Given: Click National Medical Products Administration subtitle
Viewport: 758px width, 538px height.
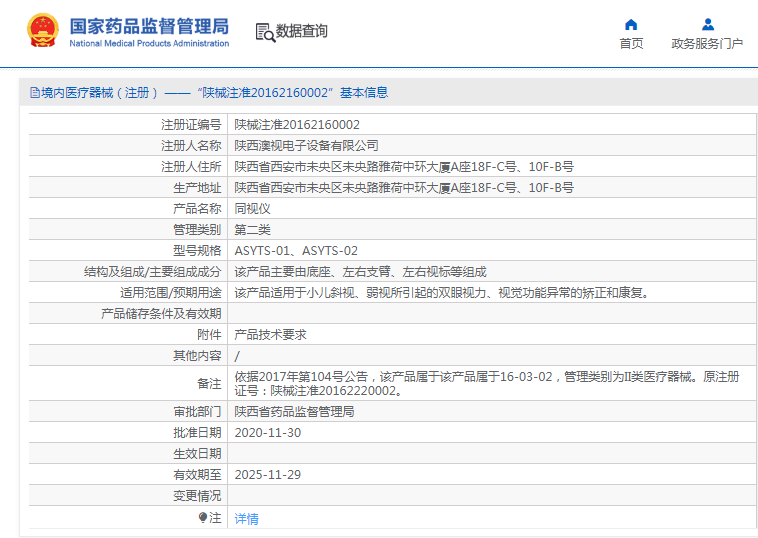Looking at the screenshot, I should (149, 44).
